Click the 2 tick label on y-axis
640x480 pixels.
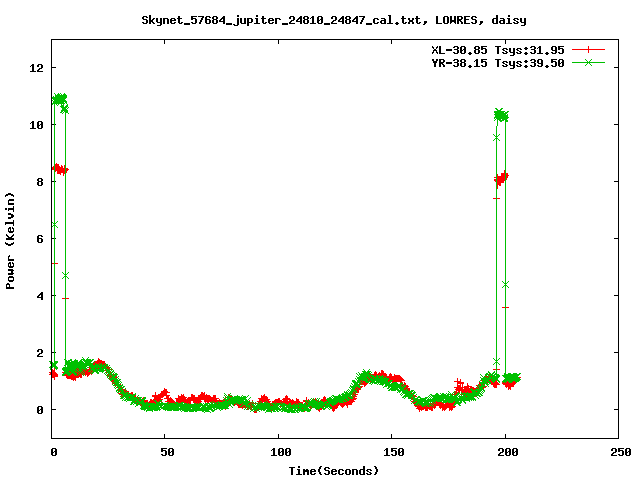tap(39, 353)
